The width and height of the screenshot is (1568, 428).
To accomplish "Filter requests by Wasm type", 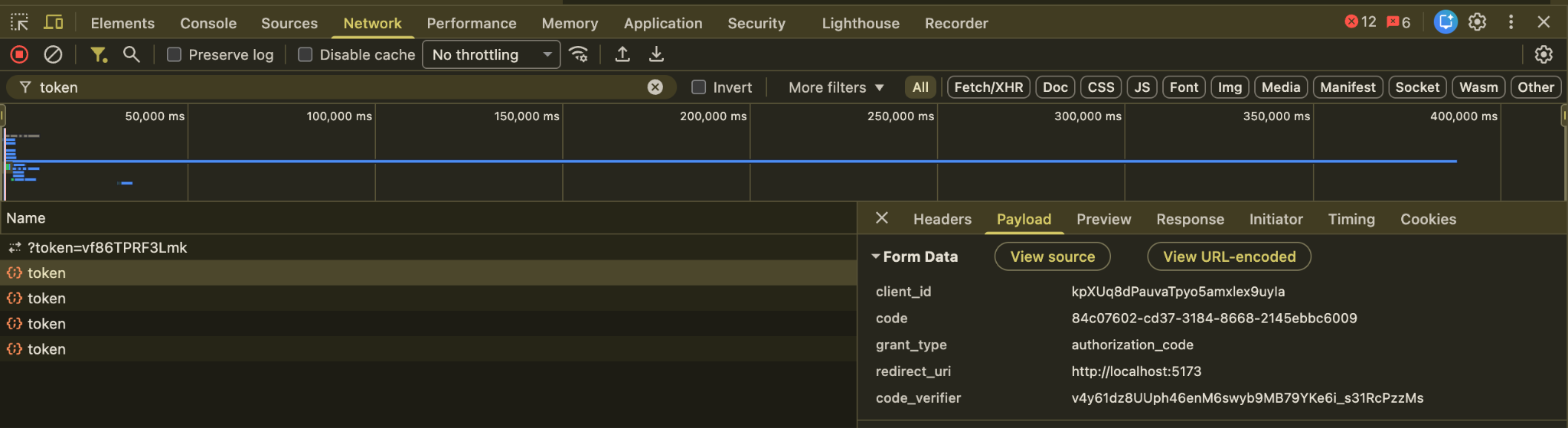I will pyautogui.click(x=1478, y=87).
